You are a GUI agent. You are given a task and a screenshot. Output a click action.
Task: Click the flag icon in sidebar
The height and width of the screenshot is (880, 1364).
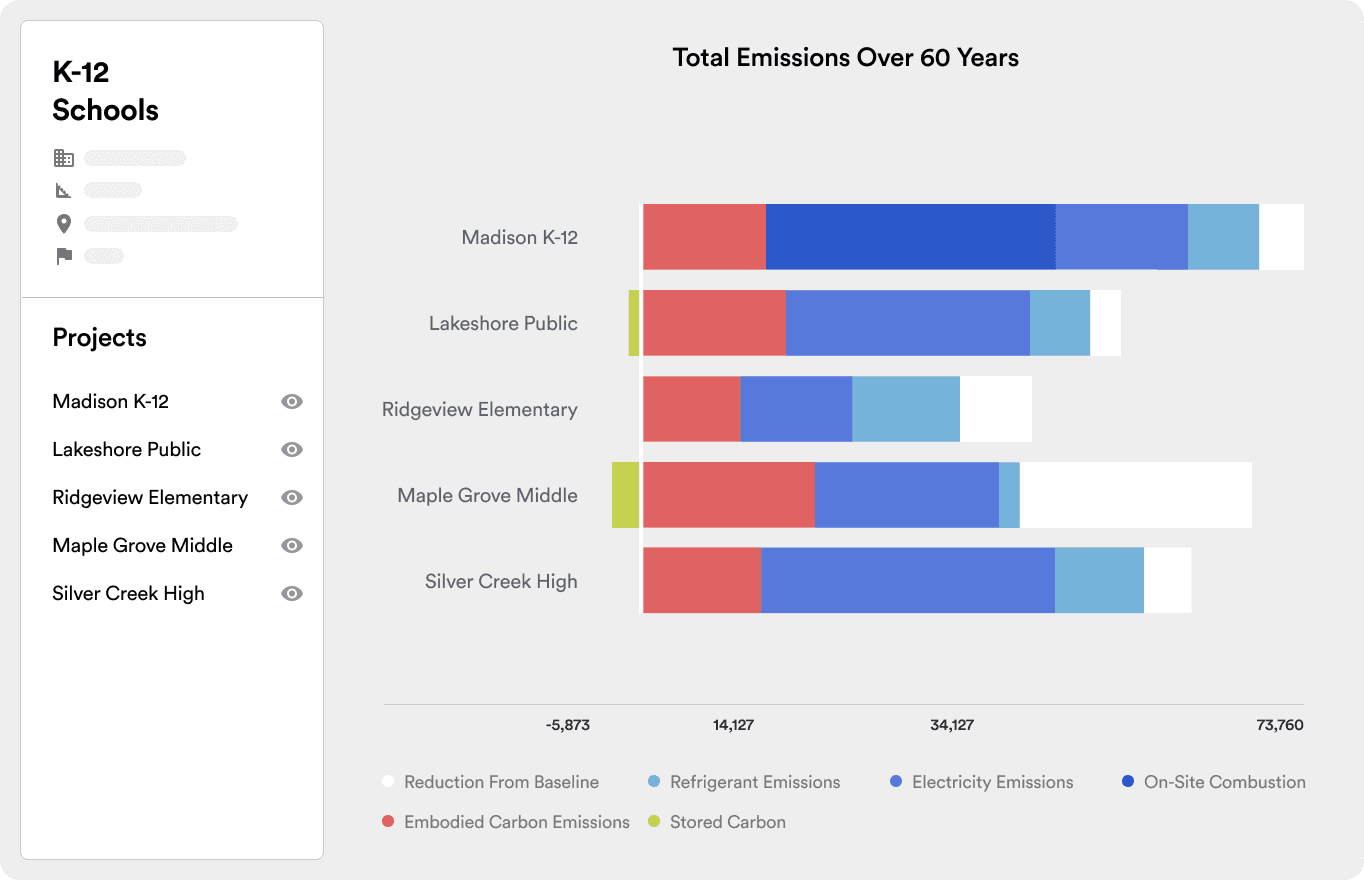64,256
